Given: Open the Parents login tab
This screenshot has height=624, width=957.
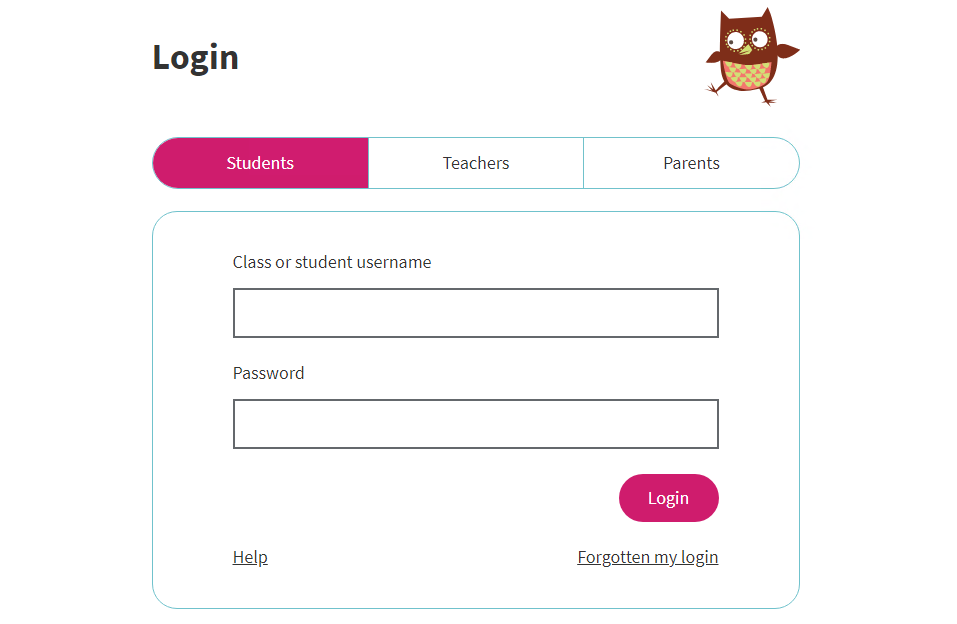Looking at the screenshot, I should coord(692,163).
